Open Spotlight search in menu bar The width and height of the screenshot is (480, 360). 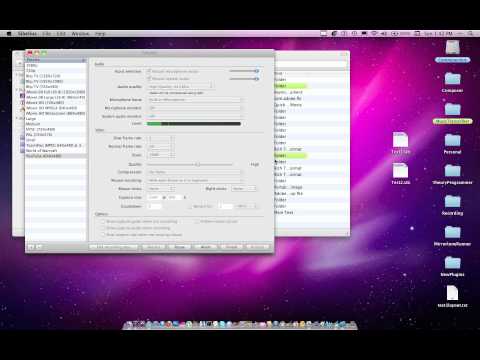click(x=470, y=34)
